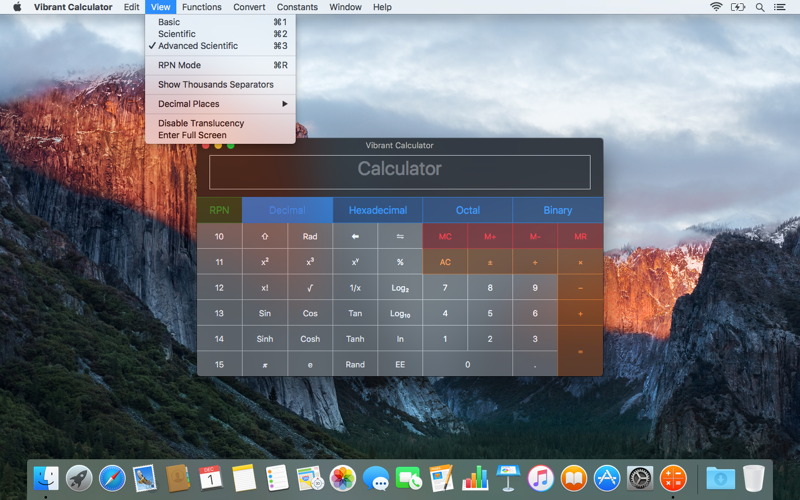Image resolution: width=800 pixels, height=500 pixels.
Task: Click the orange equals key
Action: (x=580, y=352)
